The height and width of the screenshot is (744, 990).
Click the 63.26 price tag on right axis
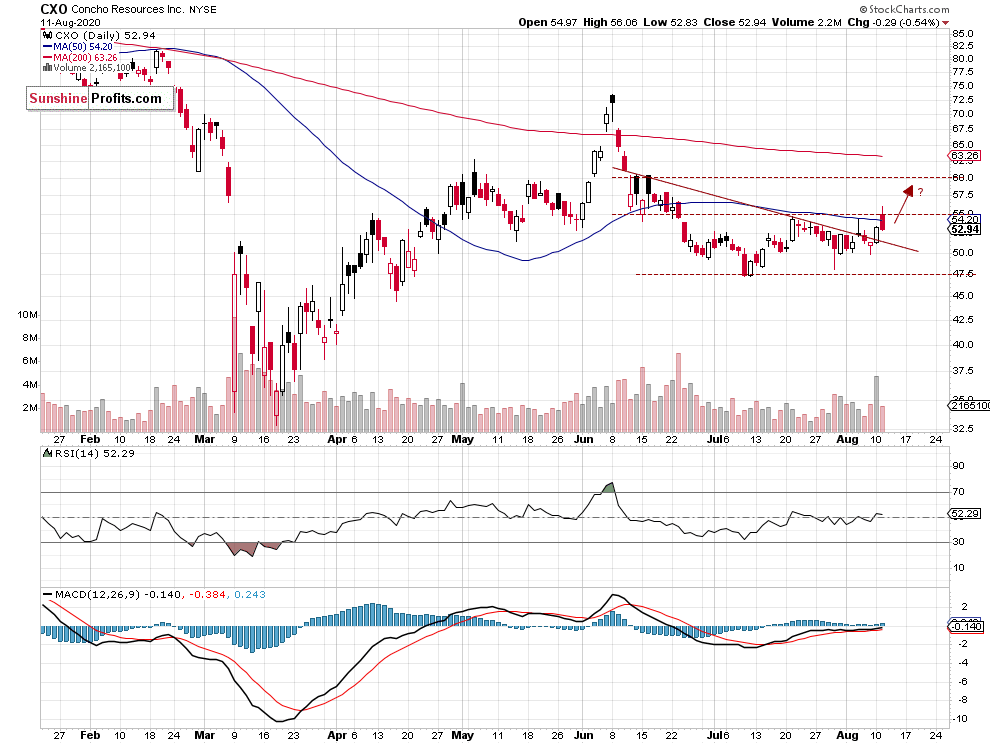pyautogui.click(x=965, y=155)
